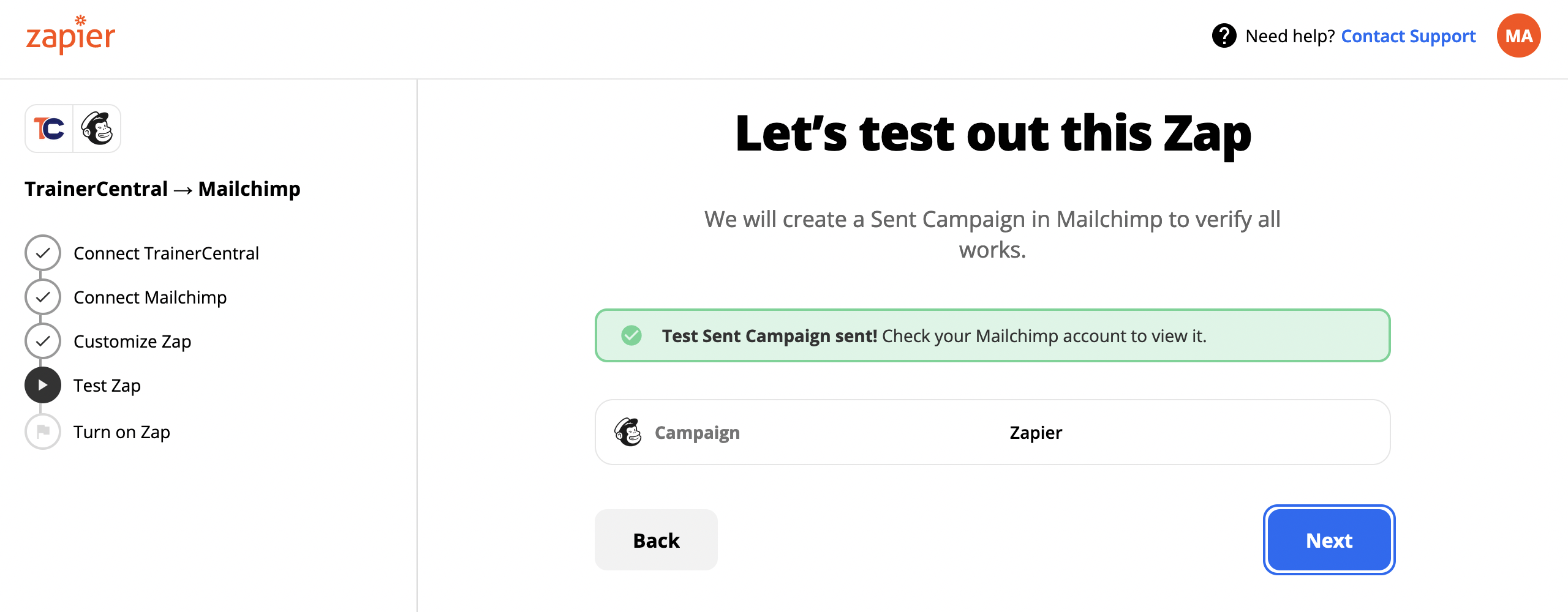Click the Turn on Zap flag icon
This screenshot has width=1568, height=612.
(x=43, y=431)
